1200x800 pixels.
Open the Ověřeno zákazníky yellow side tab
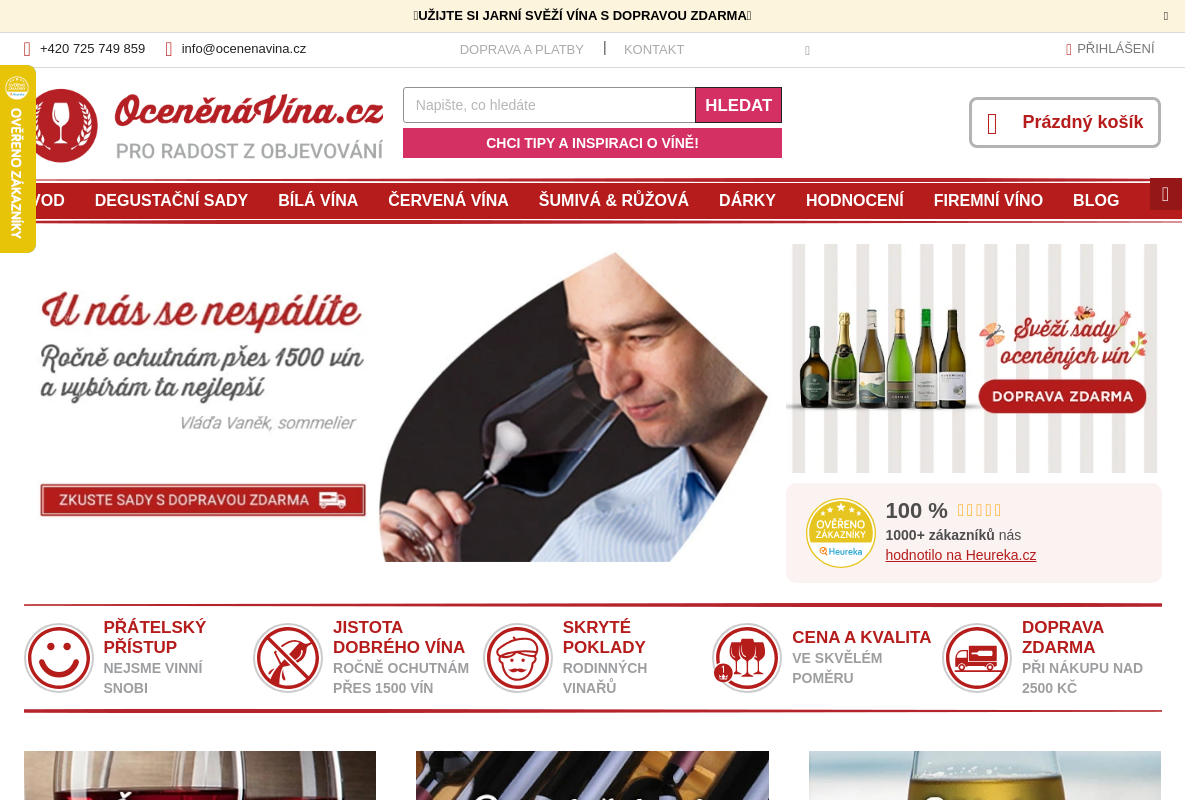pyautogui.click(x=17, y=159)
